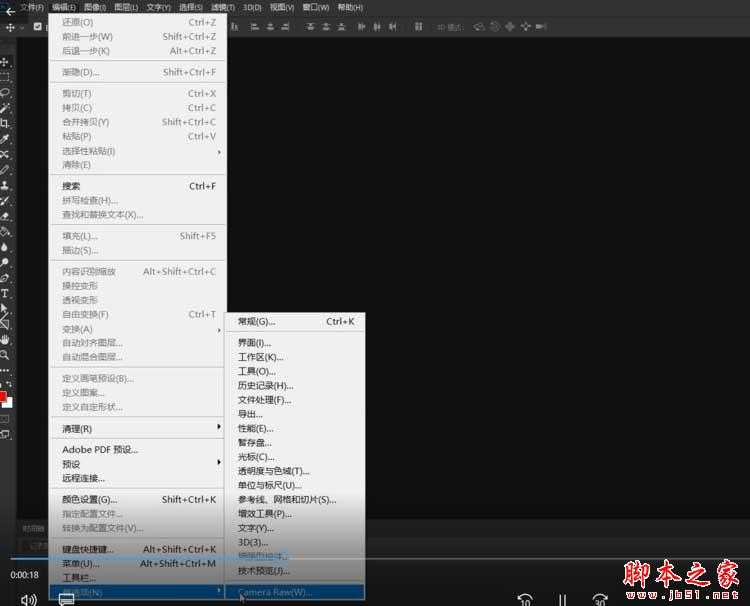
Task: Select the Hand tool
Action: (5, 340)
